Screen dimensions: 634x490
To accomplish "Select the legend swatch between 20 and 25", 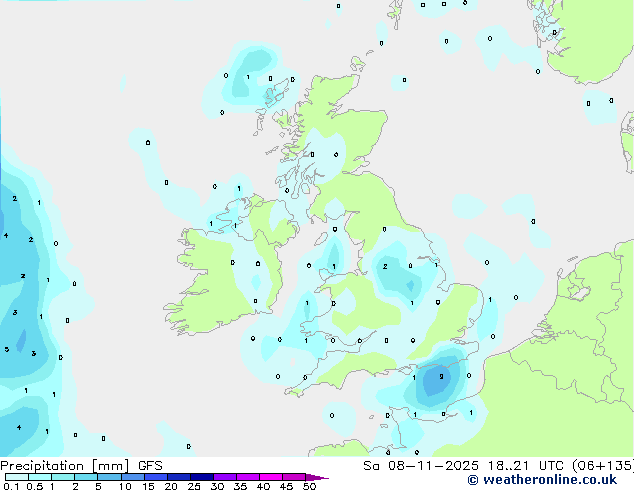I will pos(179,477).
